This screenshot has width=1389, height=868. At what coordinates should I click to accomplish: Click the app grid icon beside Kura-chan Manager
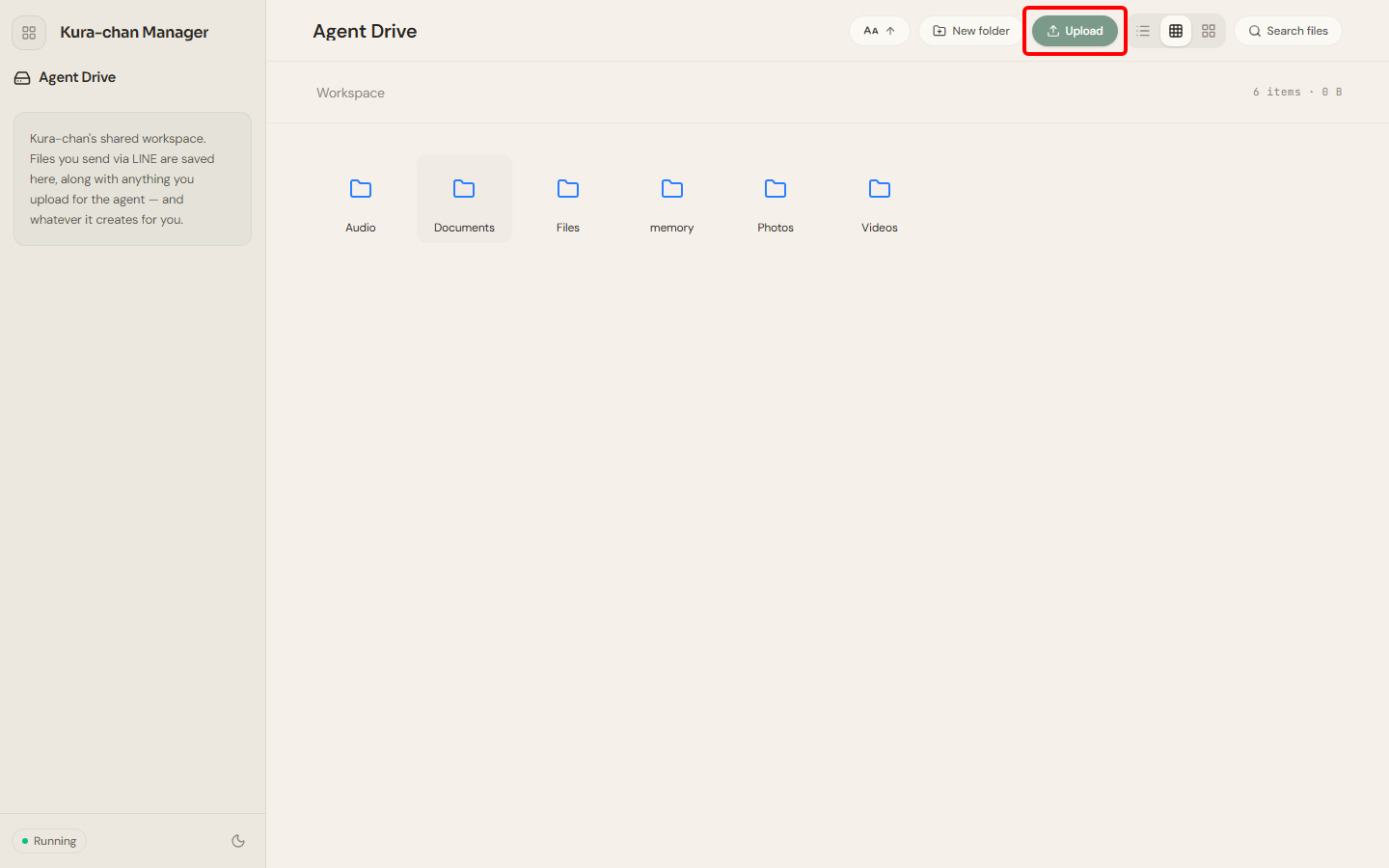tap(29, 32)
